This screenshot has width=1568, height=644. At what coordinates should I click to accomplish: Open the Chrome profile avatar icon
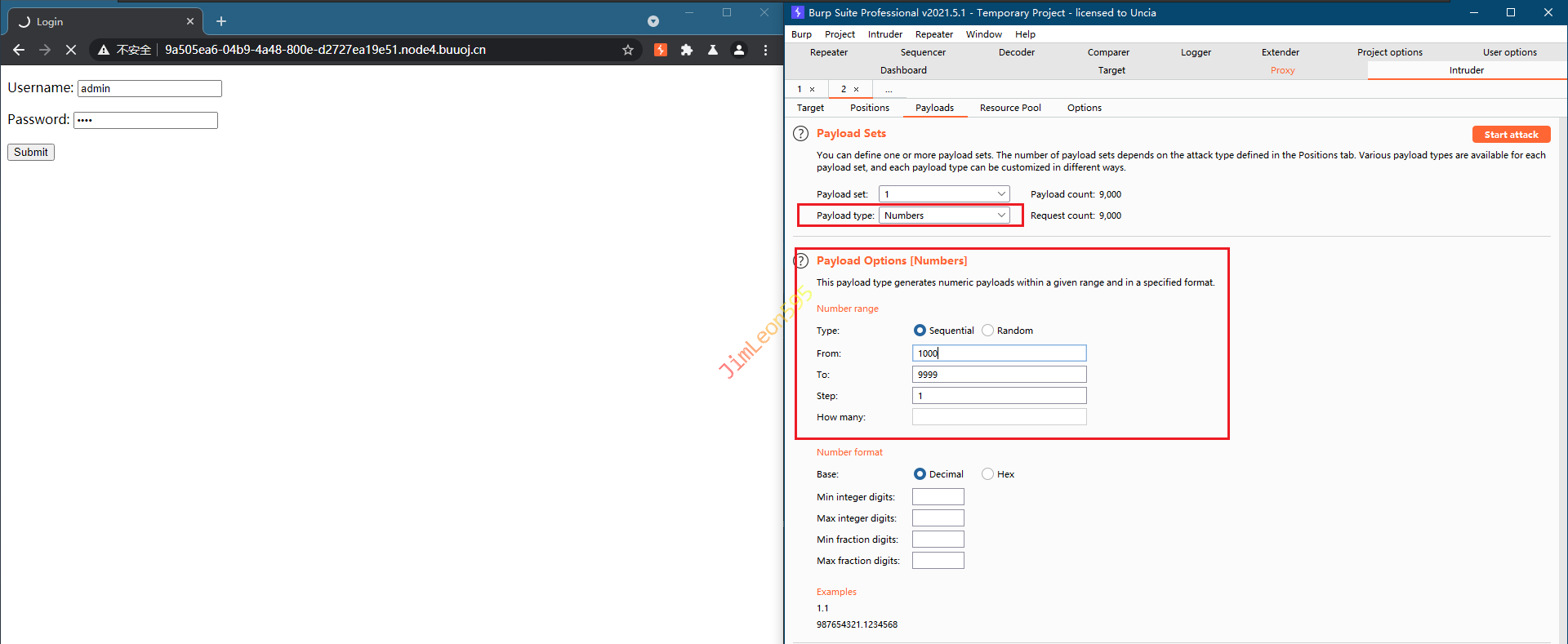point(739,50)
